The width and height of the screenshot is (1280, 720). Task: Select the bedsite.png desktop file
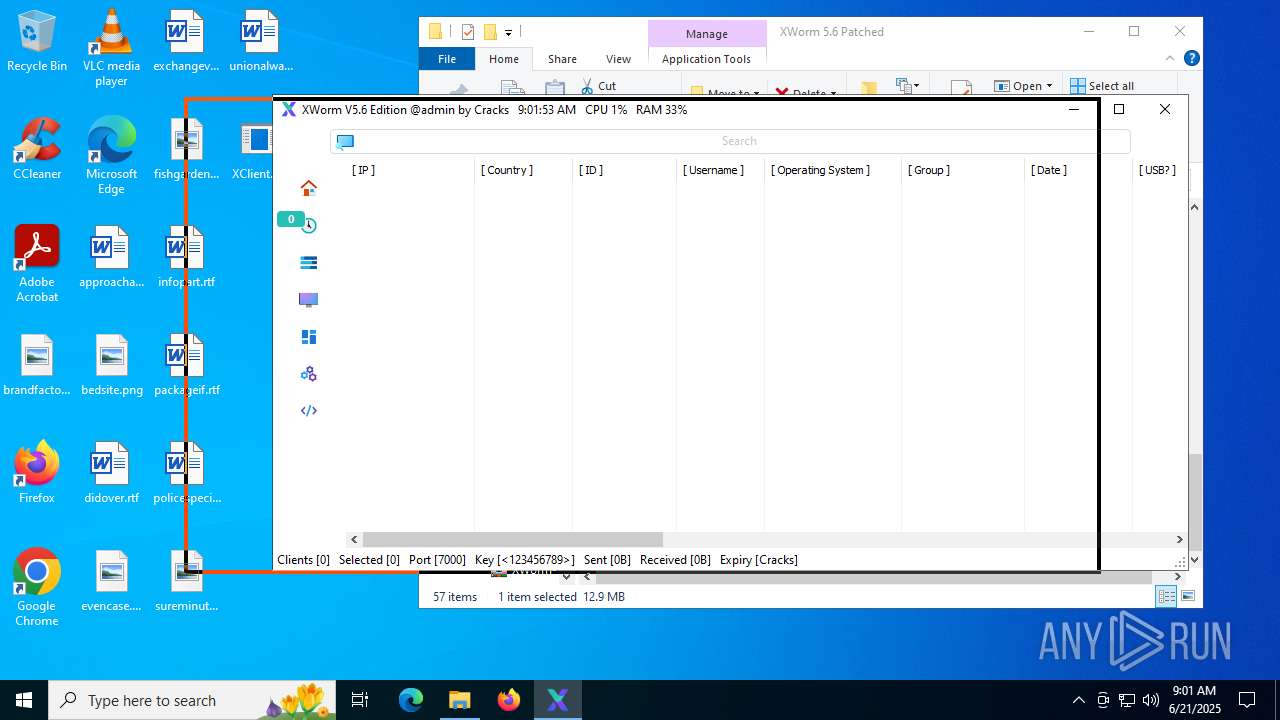pyautogui.click(x=111, y=365)
